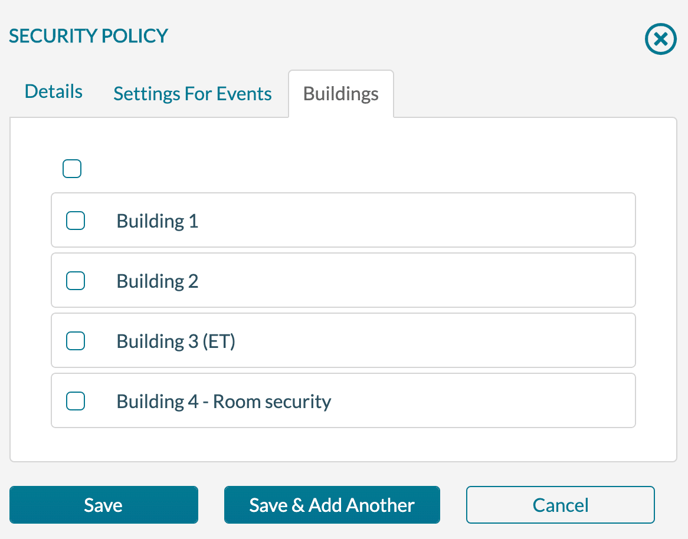
Task: Click the SECURITY POLICY dialog title
Action: (88, 36)
